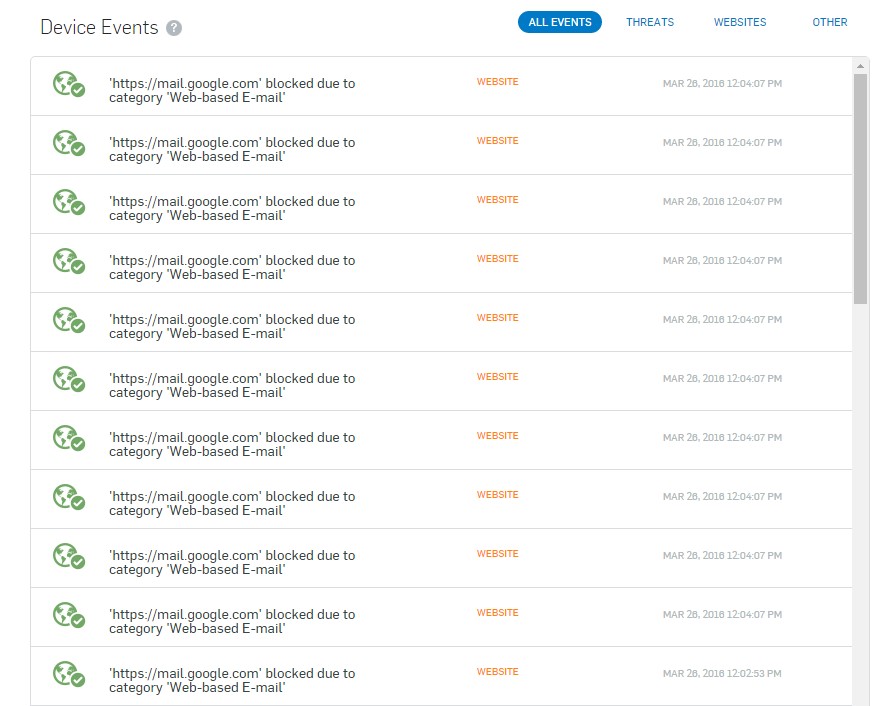Click globe icon of 12:02:53 PM event

69,673
